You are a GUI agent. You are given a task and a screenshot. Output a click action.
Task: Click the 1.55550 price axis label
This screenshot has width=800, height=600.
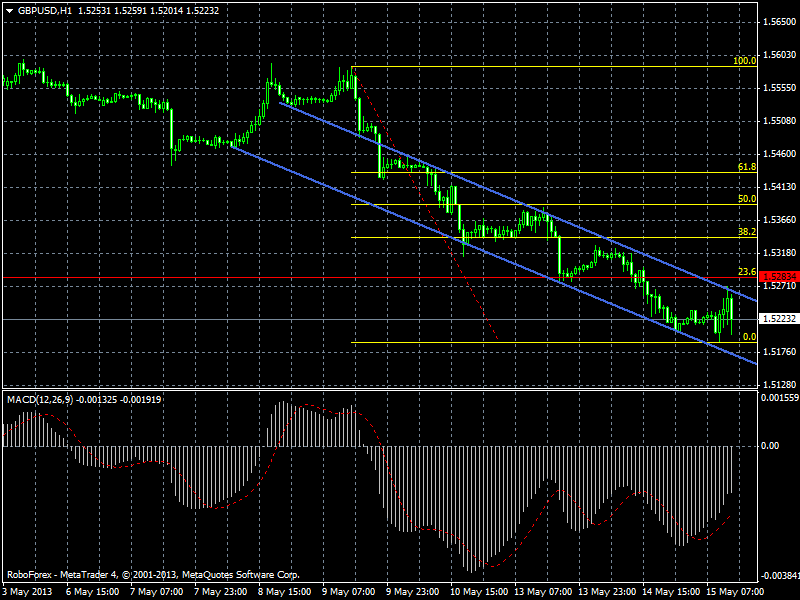[779, 88]
